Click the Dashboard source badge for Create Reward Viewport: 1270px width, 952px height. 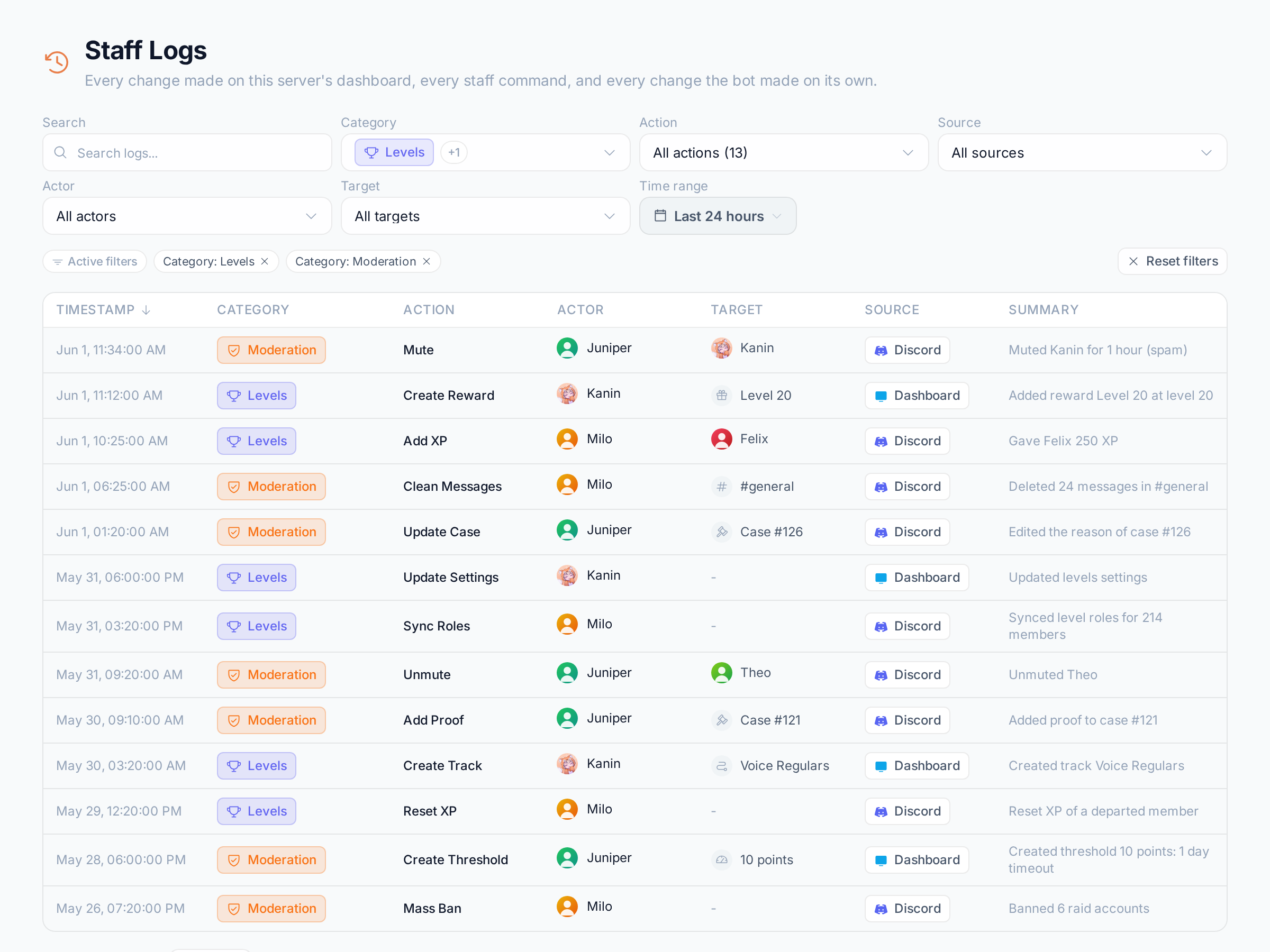[917, 396]
